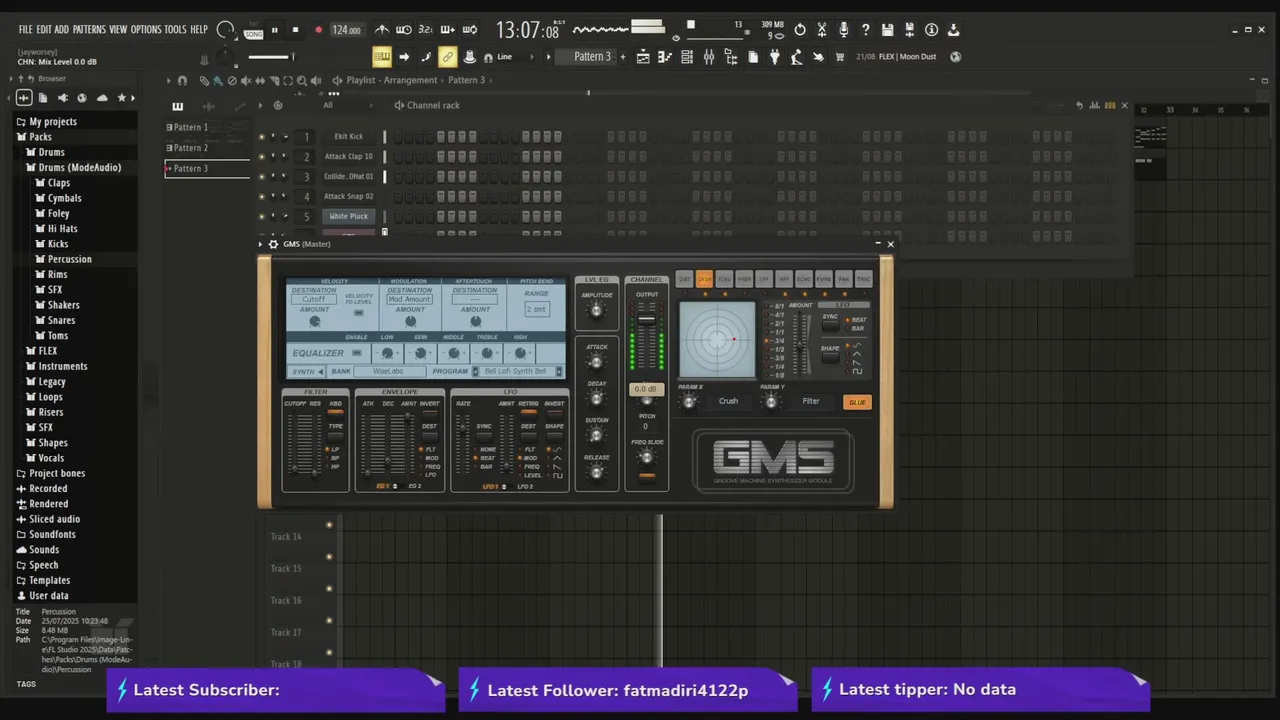Select the playlist zoom tool
1280x720 pixels.
coord(301,80)
